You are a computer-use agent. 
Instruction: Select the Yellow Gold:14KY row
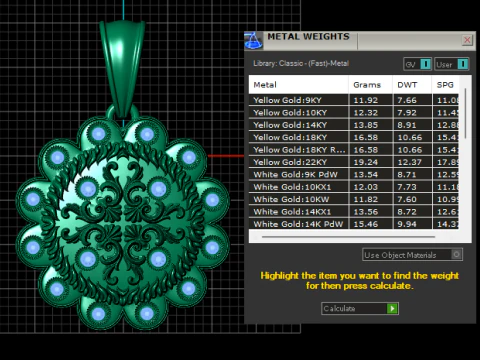pyautogui.click(x=354, y=125)
